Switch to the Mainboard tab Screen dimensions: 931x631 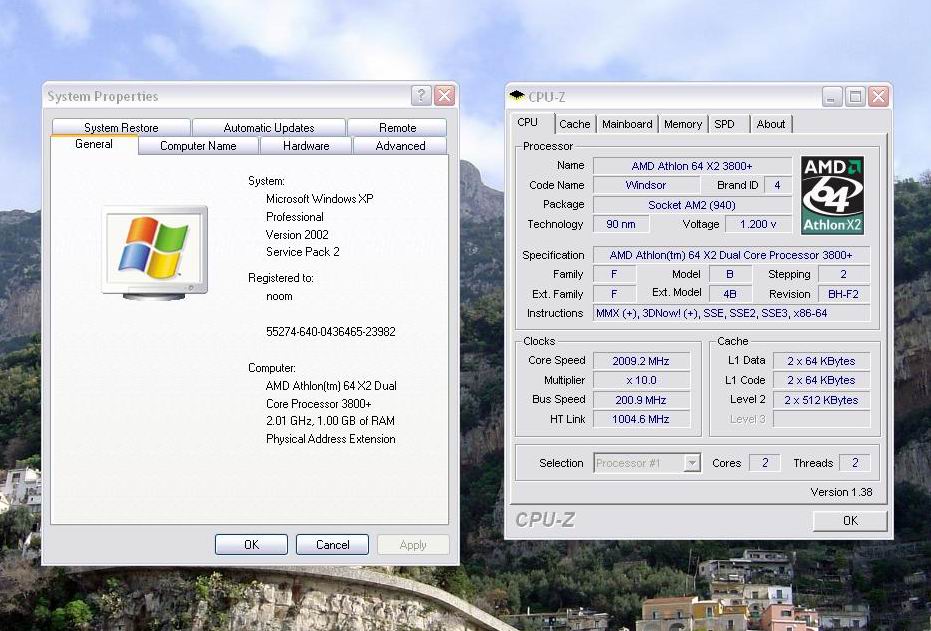[627, 124]
